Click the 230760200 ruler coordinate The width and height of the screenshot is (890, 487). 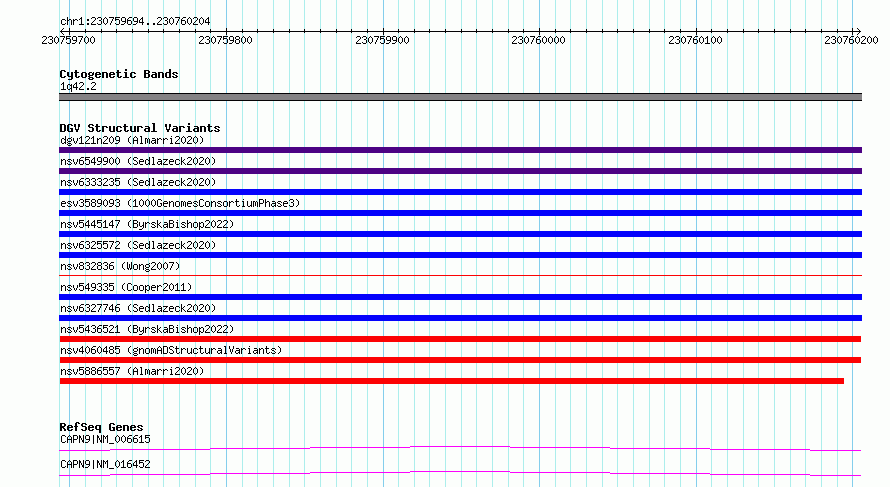[851, 40]
